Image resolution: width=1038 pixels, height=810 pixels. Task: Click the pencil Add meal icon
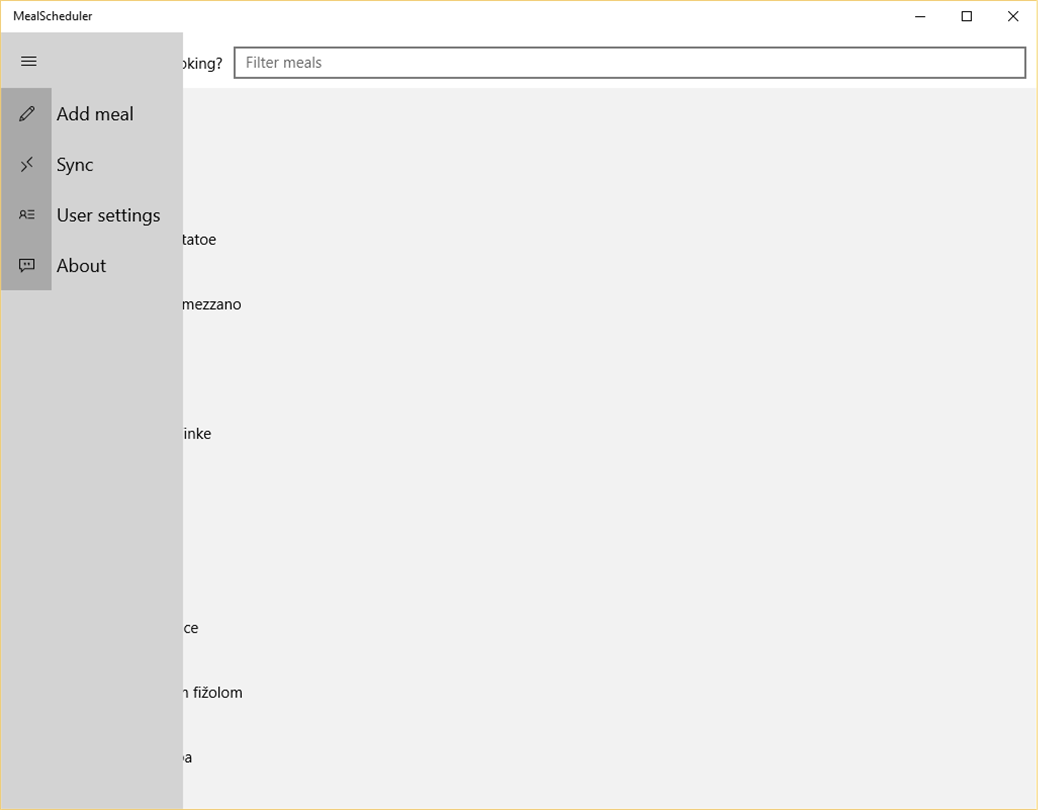26,114
